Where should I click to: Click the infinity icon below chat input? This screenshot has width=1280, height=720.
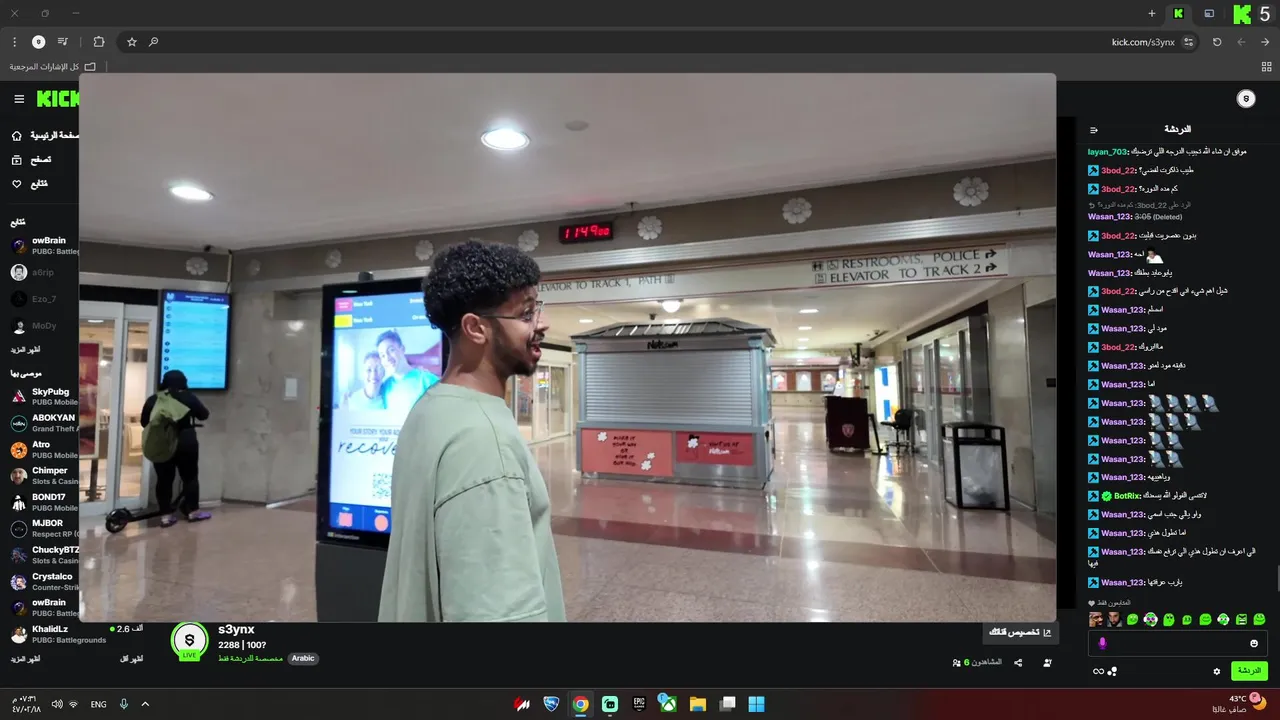(1098, 671)
